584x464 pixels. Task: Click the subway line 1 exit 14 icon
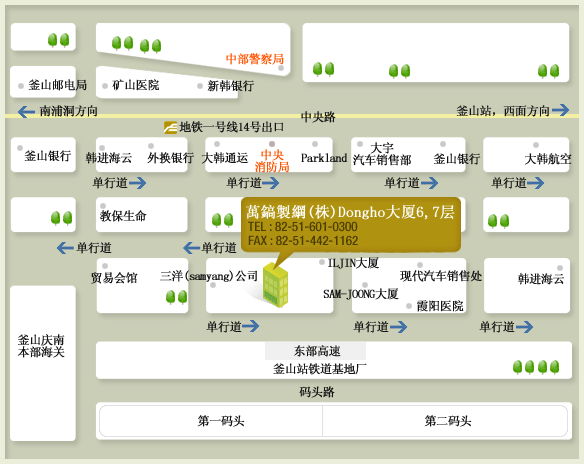[170, 127]
